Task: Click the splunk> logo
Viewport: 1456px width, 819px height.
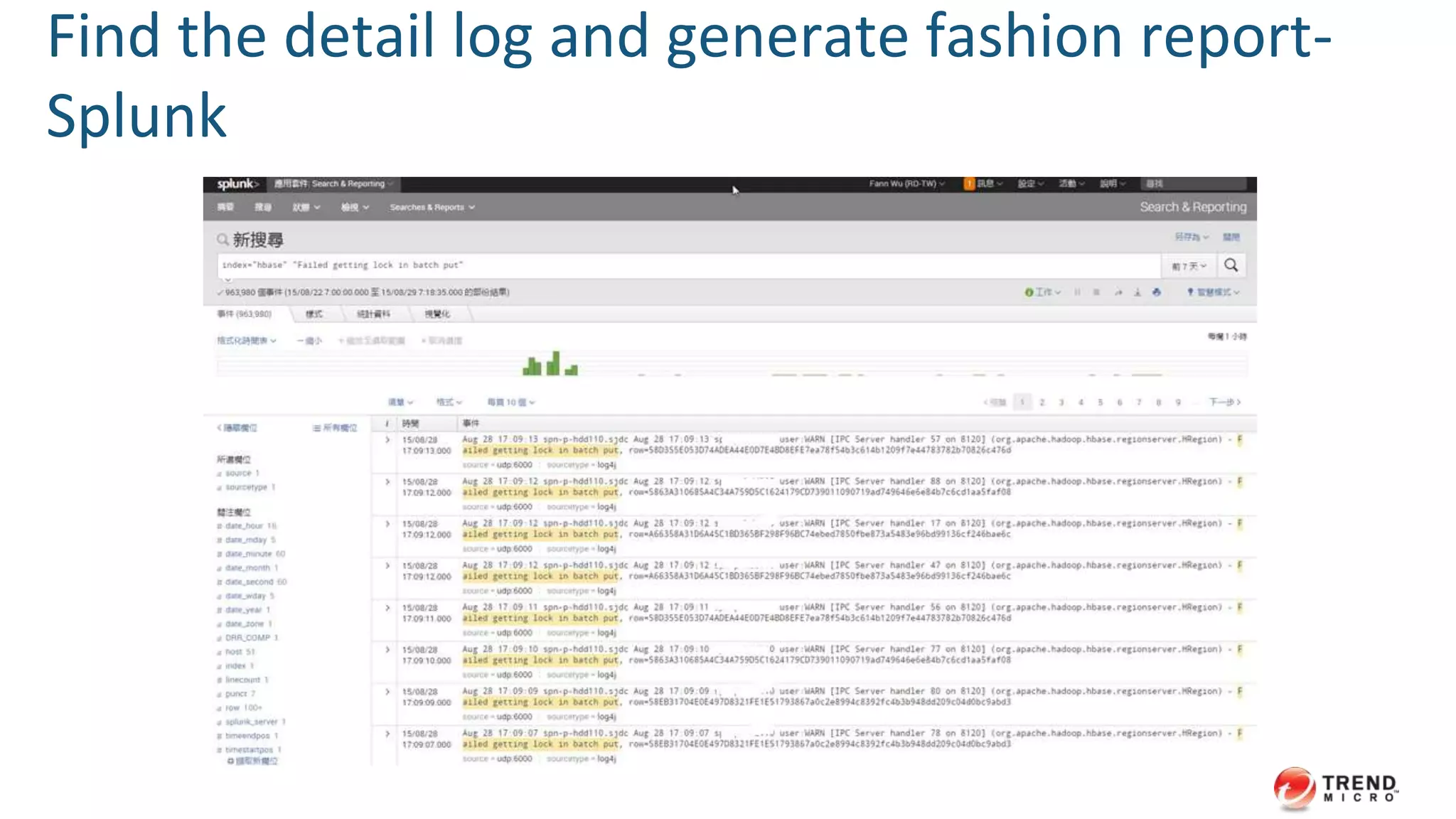Action: tap(238, 184)
